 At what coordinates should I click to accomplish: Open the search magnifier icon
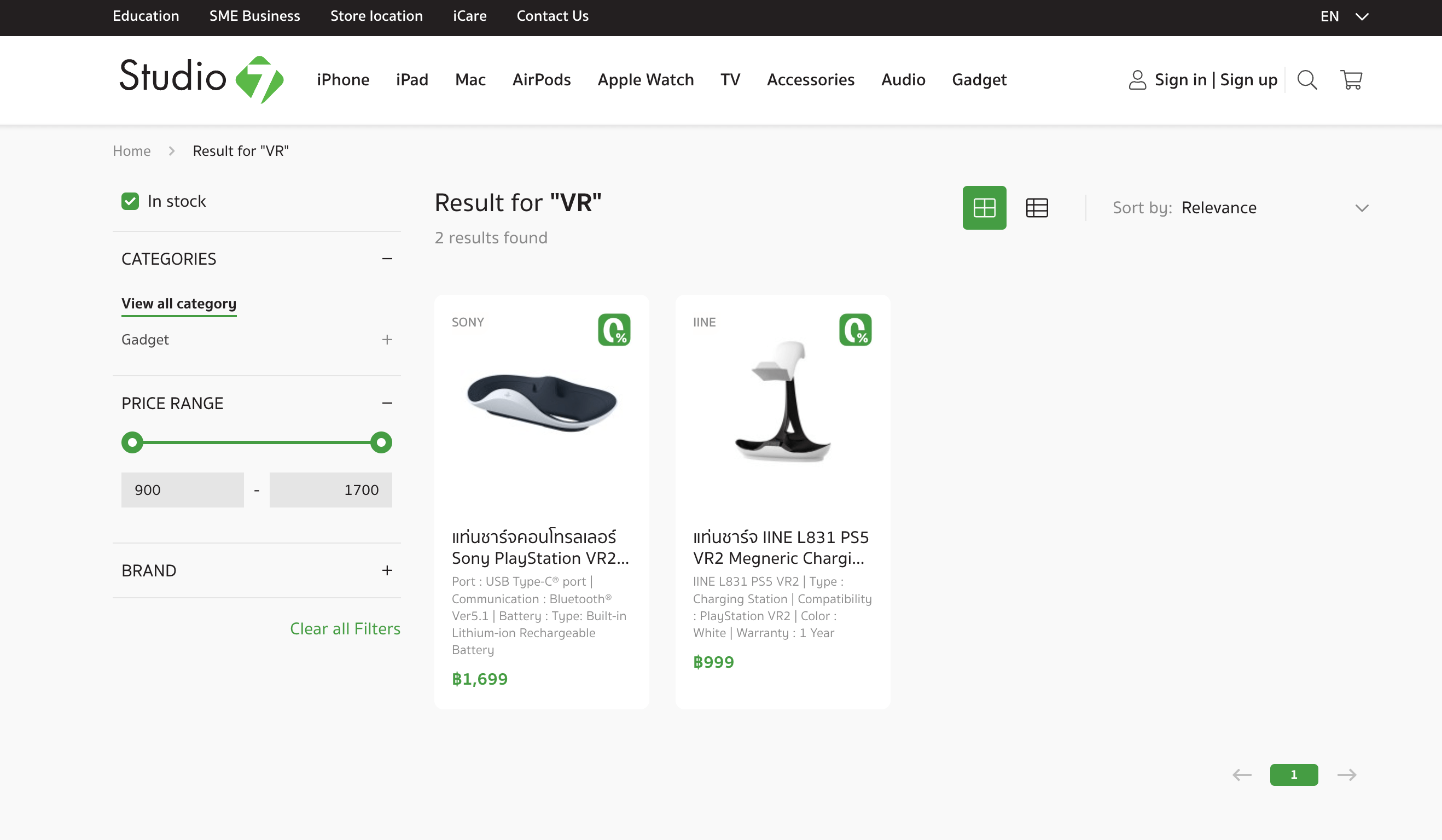coord(1307,80)
